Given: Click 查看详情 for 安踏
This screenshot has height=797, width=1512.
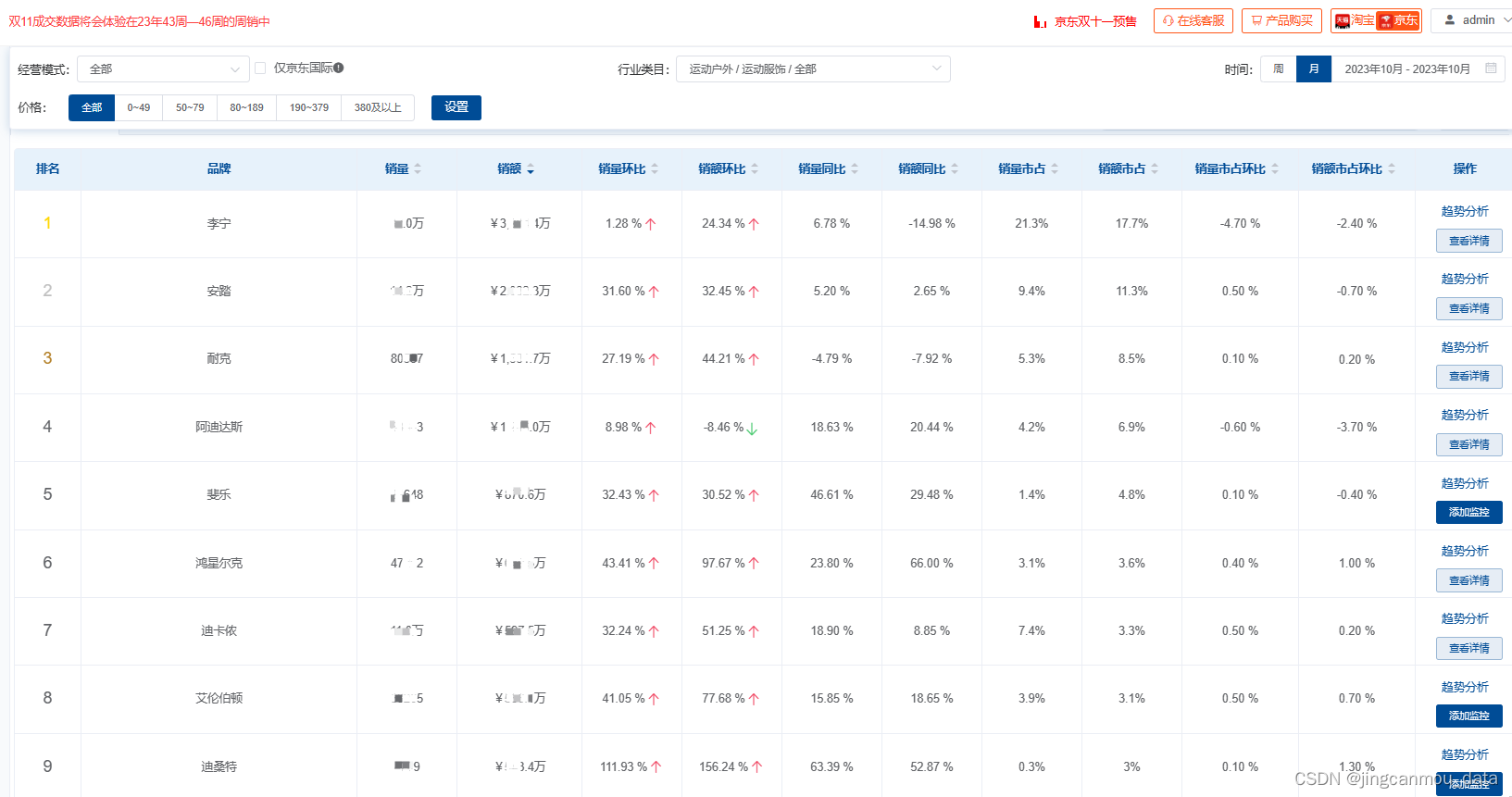Looking at the screenshot, I should click(1468, 308).
